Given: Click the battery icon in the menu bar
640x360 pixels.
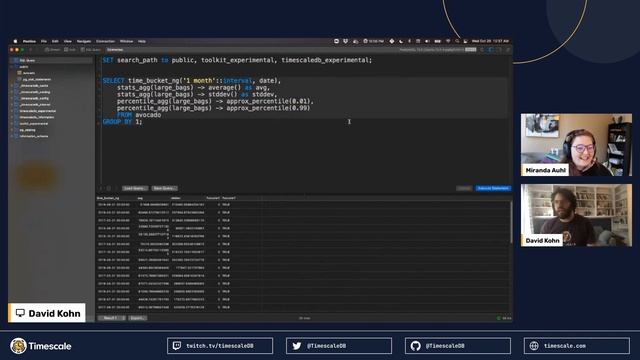Looking at the screenshot, I should 438,41.
